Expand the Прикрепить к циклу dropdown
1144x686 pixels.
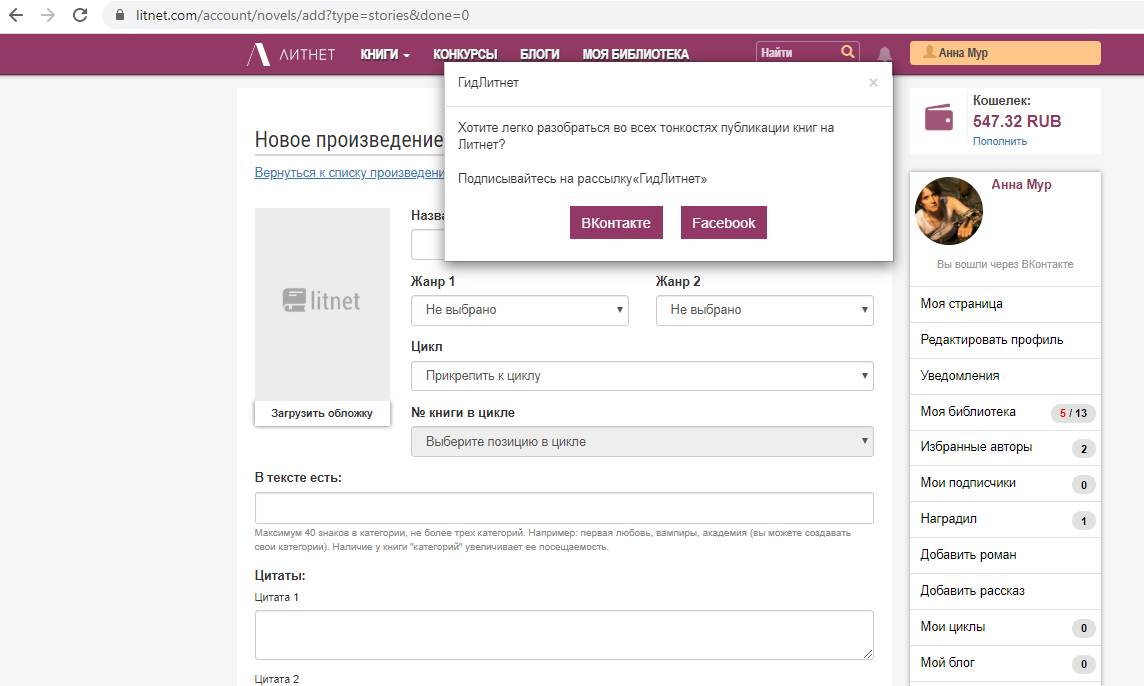[642, 376]
